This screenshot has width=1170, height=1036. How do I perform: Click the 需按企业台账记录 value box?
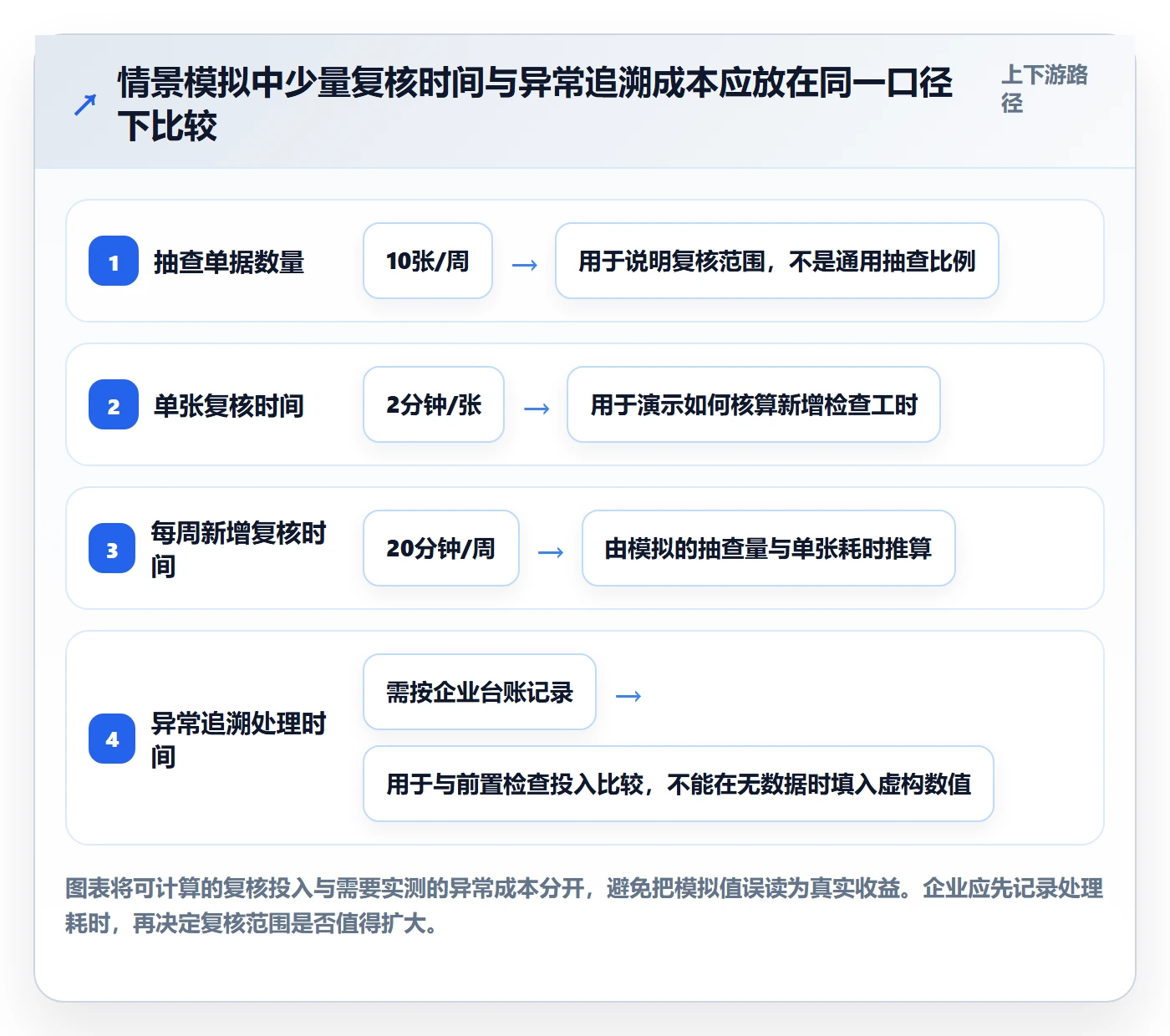(x=480, y=692)
